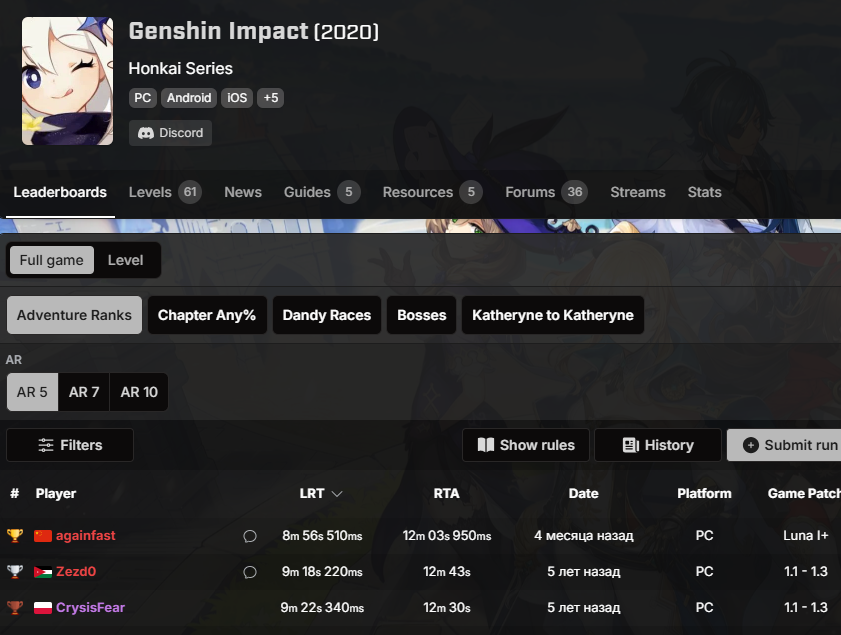Click the 36 badge beside Forums
The image size is (841, 635).
(x=575, y=192)
